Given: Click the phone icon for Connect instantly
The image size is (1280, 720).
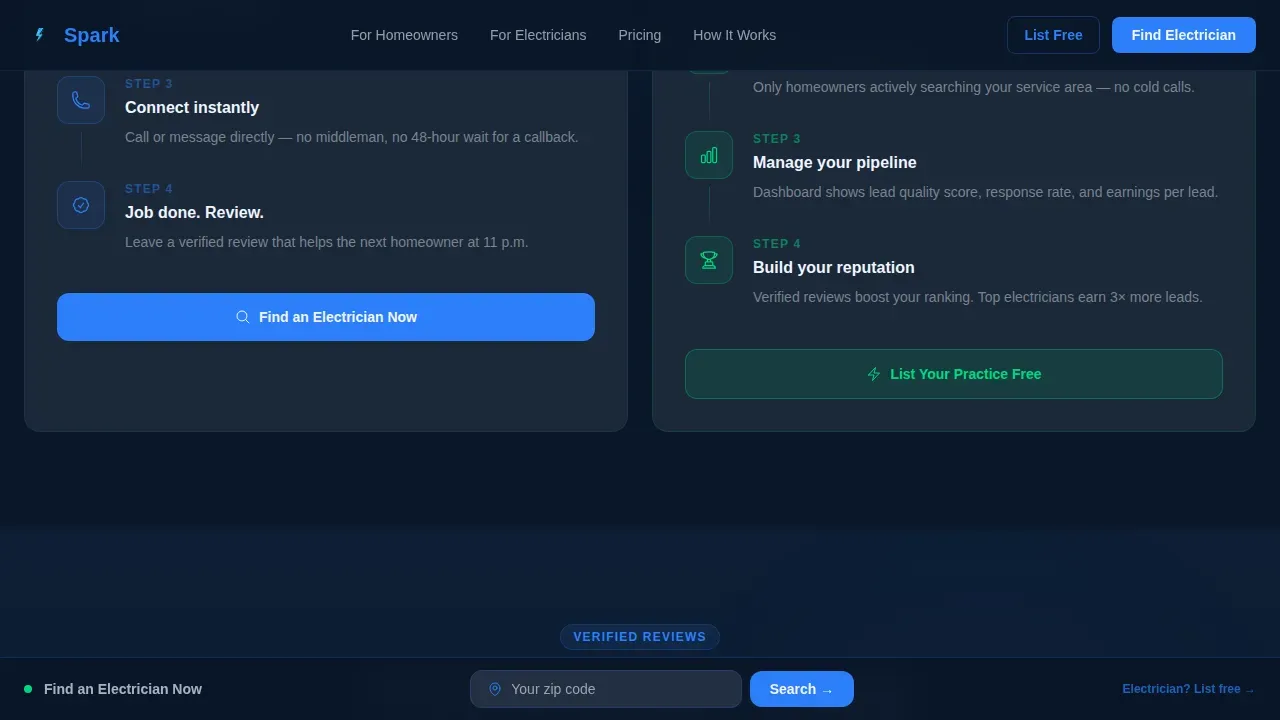Looking at the screenshot, I should 81,100.
